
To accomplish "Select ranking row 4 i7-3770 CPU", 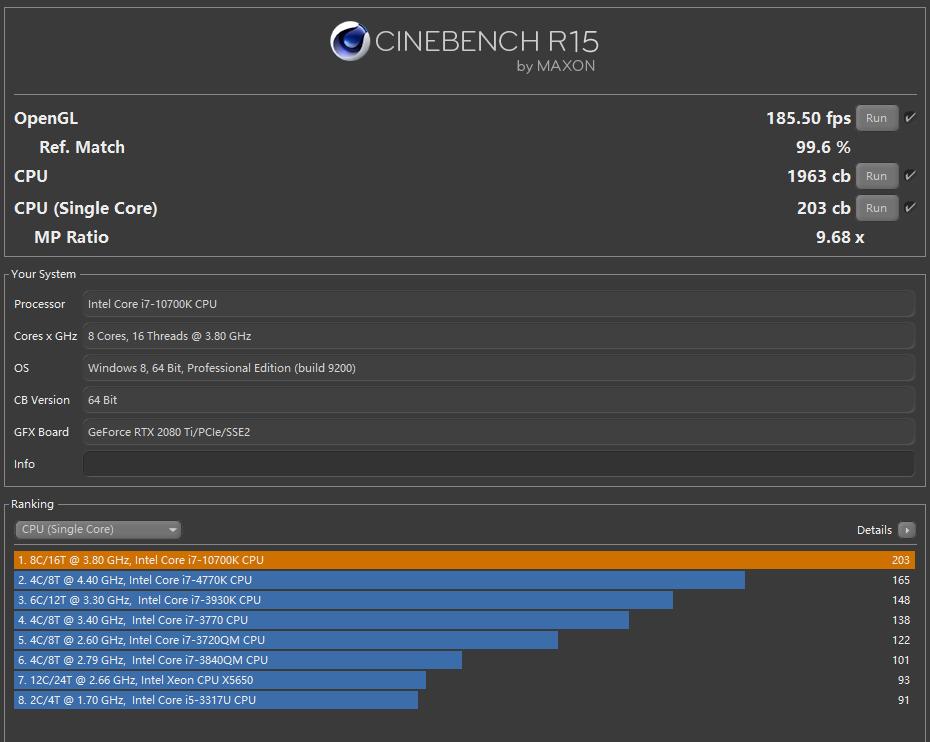I will pos(464,620).
